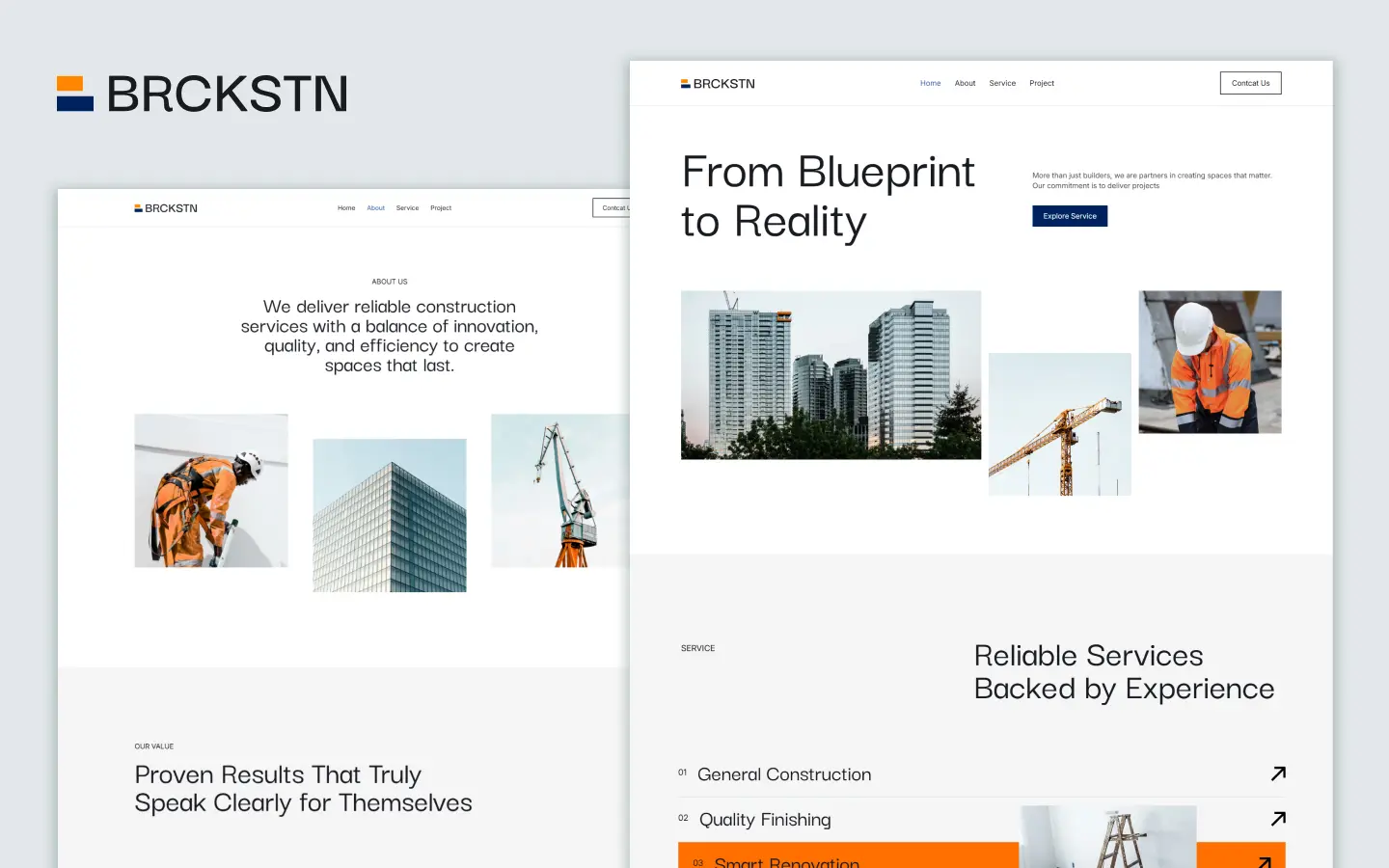
Task: Select Home in the about page nav
Action: coord(346,208)
